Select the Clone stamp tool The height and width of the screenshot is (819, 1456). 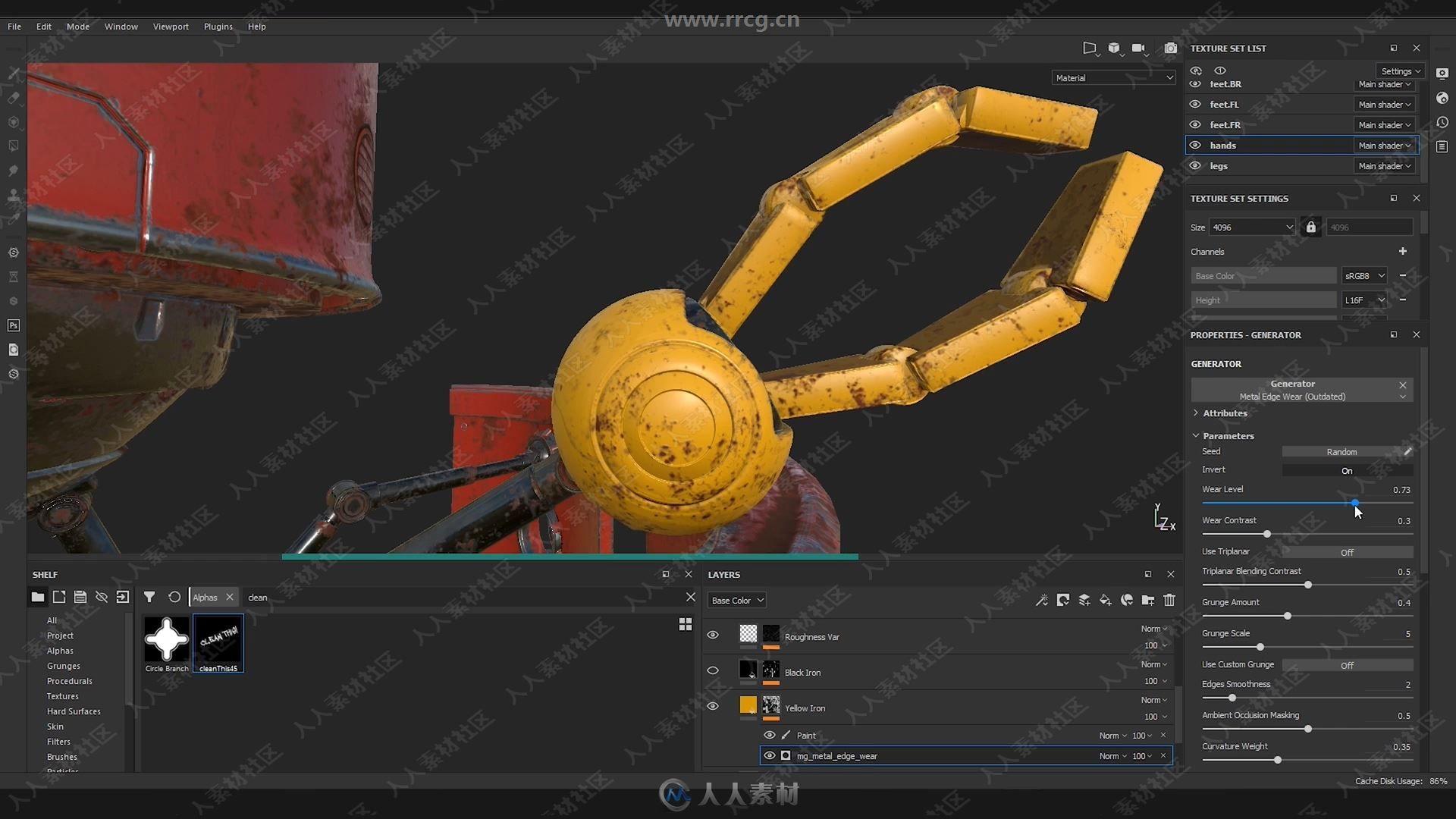tap(14, 195)
